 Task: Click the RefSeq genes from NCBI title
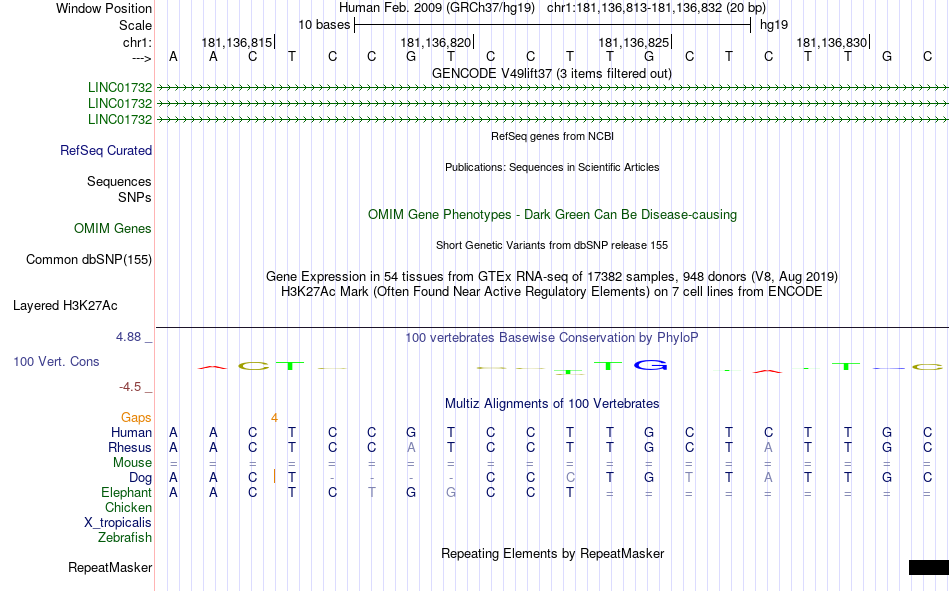tap(553, 136)
